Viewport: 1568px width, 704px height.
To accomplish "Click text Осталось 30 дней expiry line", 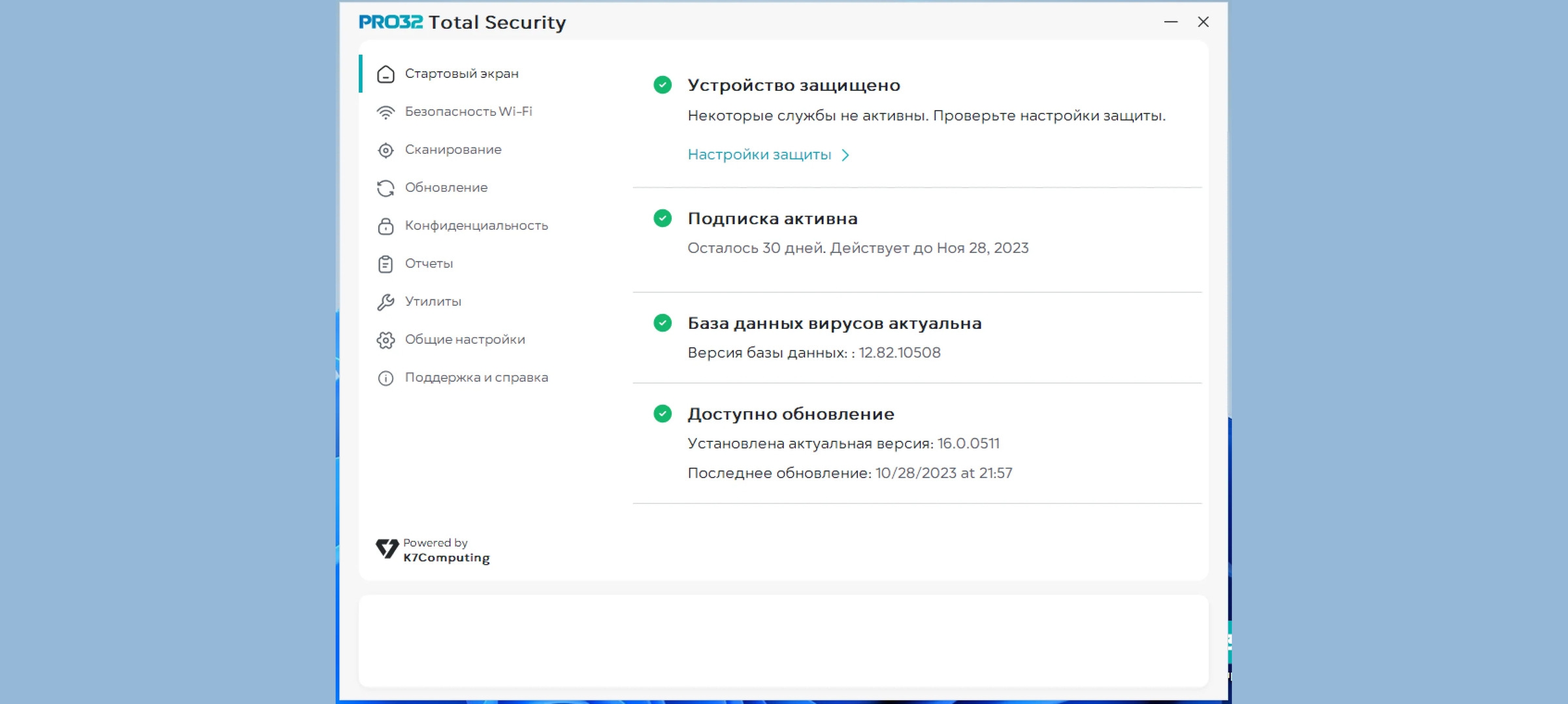I will coord(858,248).
